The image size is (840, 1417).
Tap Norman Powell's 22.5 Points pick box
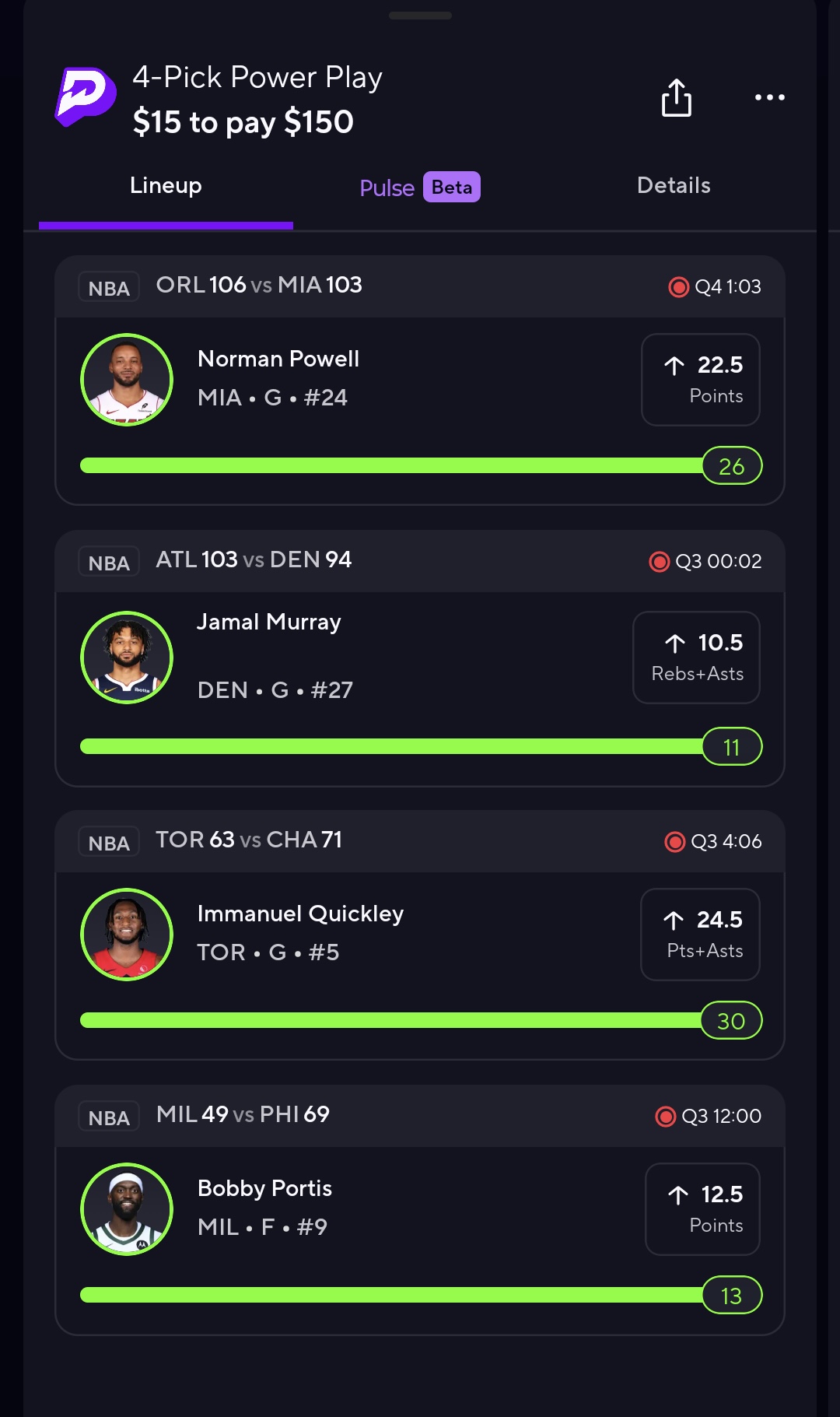[x=700, y=380]
